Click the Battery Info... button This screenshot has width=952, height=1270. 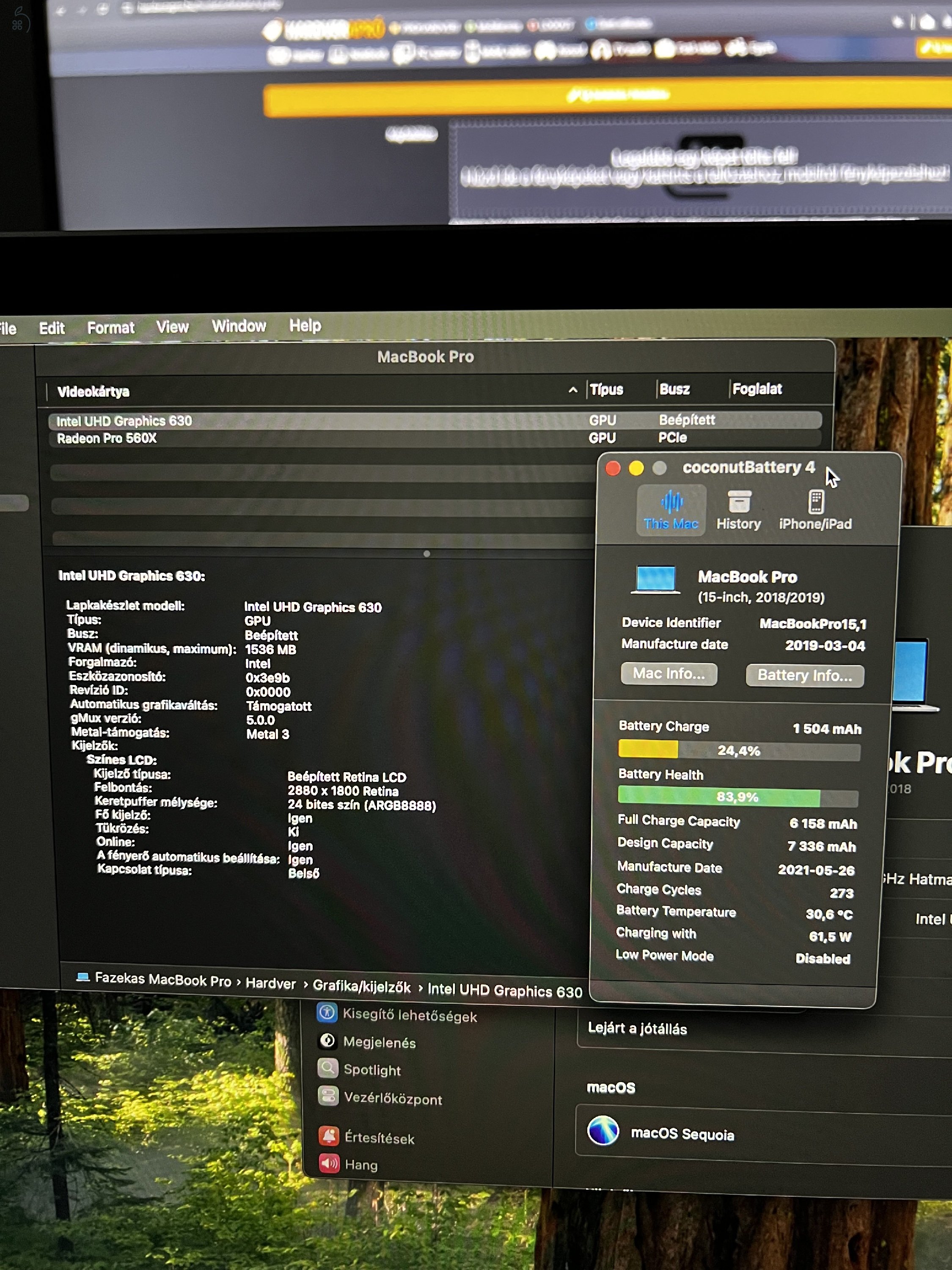pyautogui.click(x=804, y=675)
